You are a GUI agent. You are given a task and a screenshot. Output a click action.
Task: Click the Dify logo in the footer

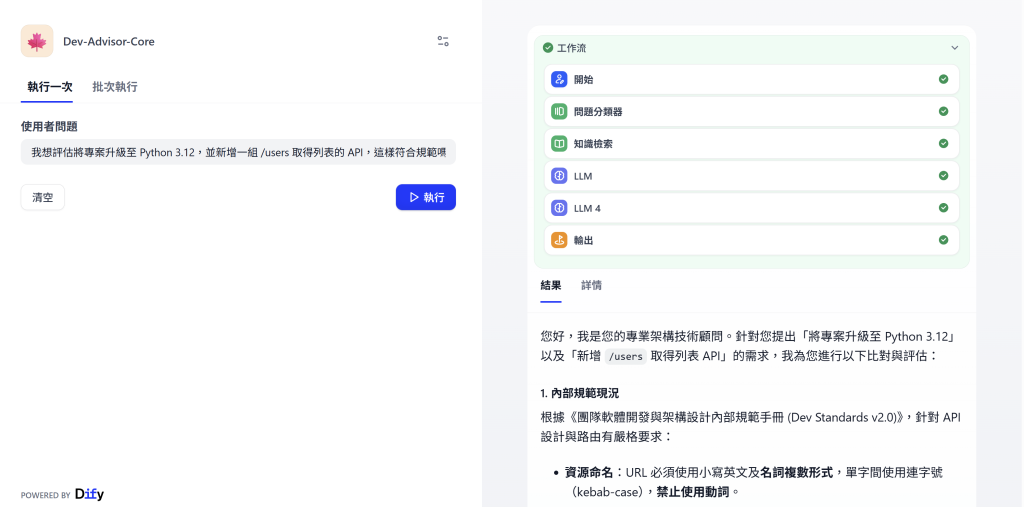tap(89, 494)
